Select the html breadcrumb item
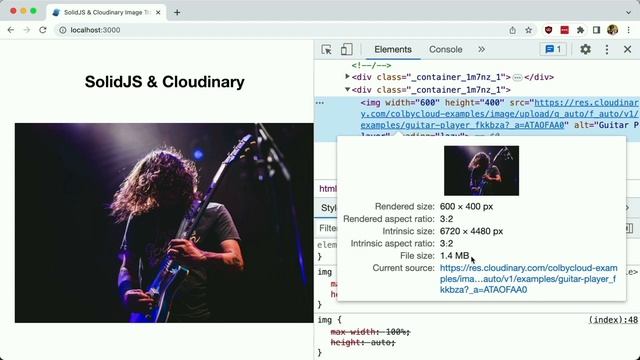The height and width of the screenshot is (360, 640). click(328, 189)
